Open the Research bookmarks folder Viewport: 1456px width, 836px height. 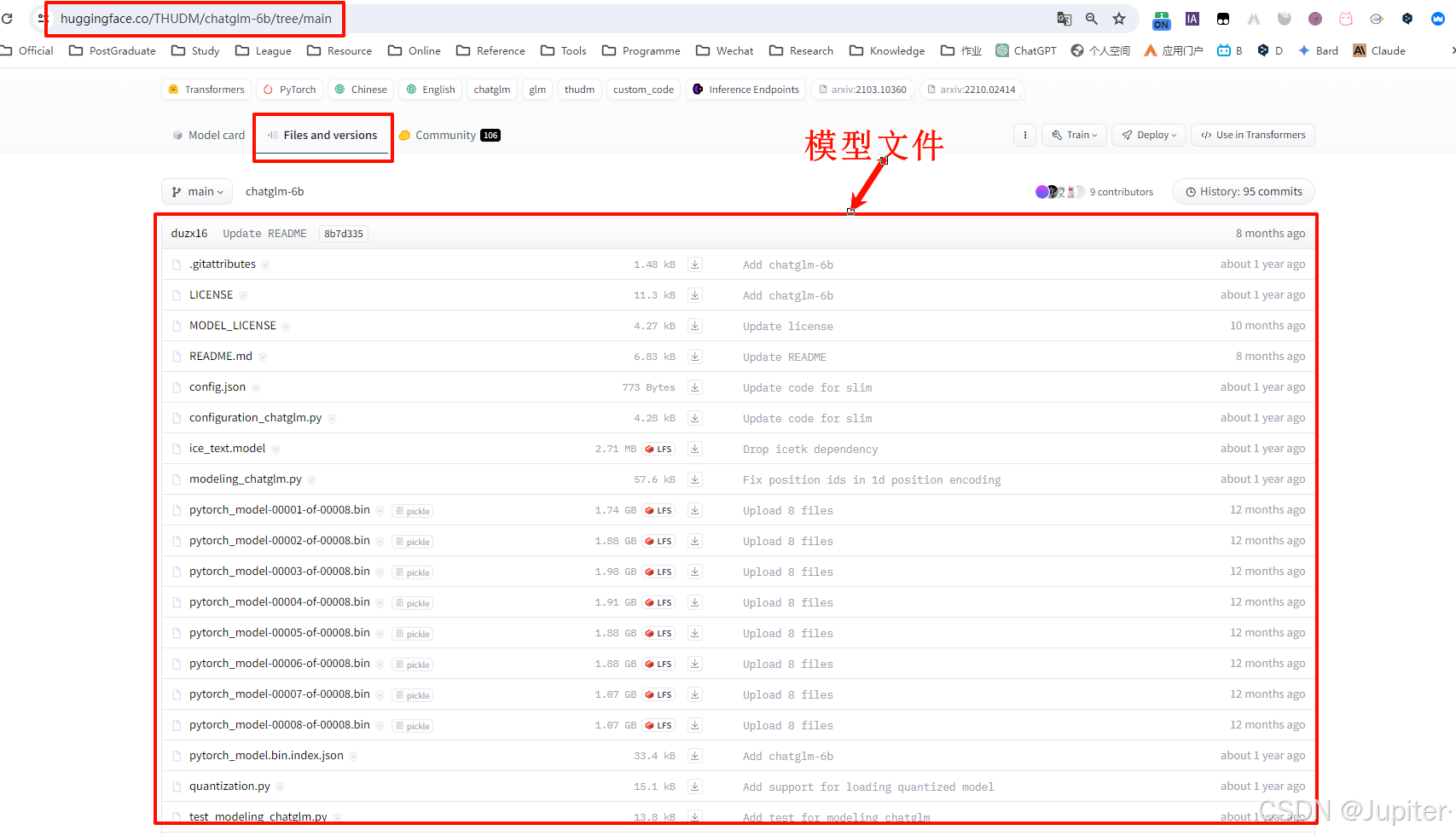(801, 51)
